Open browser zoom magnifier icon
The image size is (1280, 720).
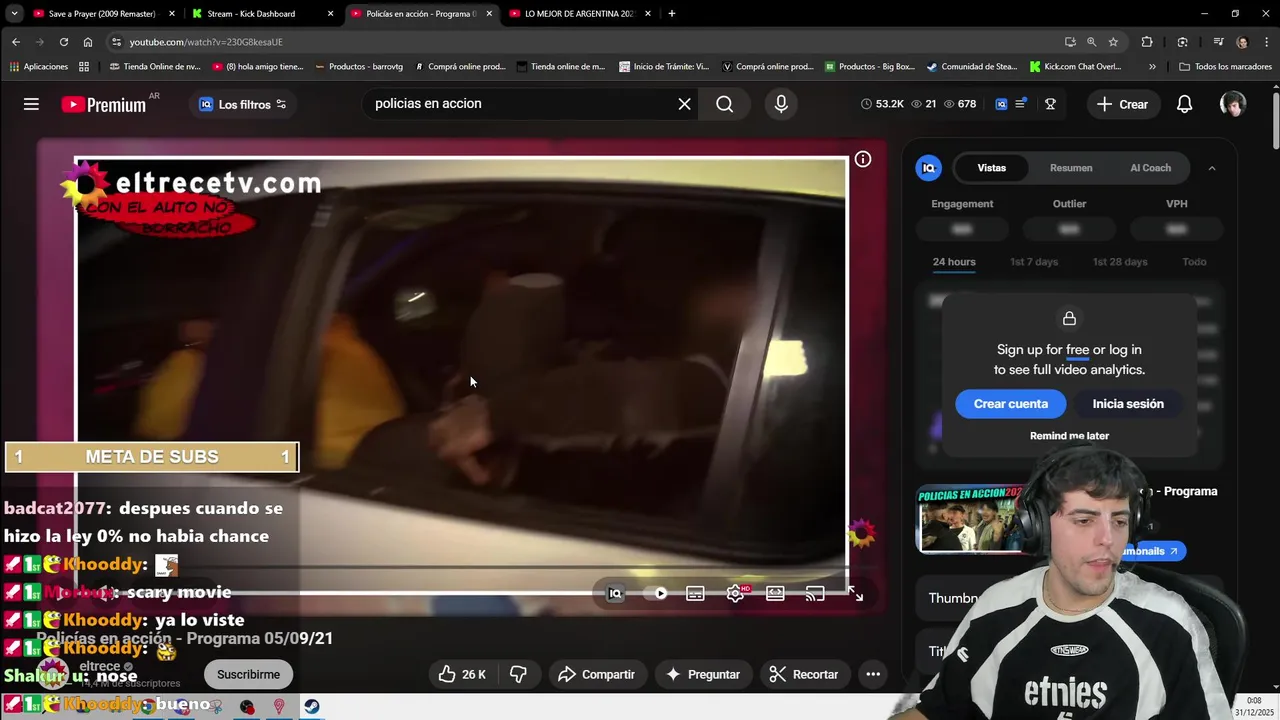coord(1091,42)
